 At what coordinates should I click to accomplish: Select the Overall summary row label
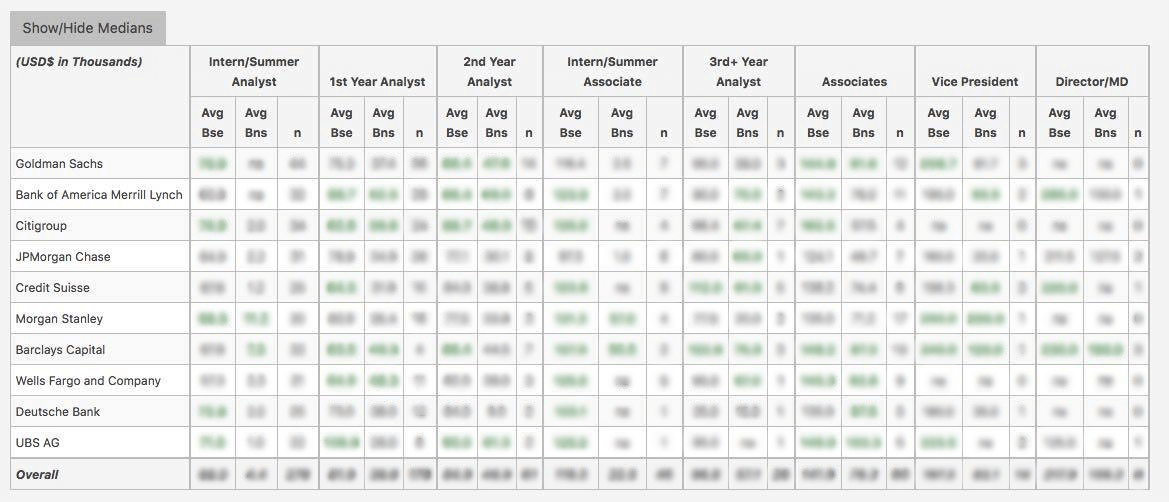click(37, 474)
